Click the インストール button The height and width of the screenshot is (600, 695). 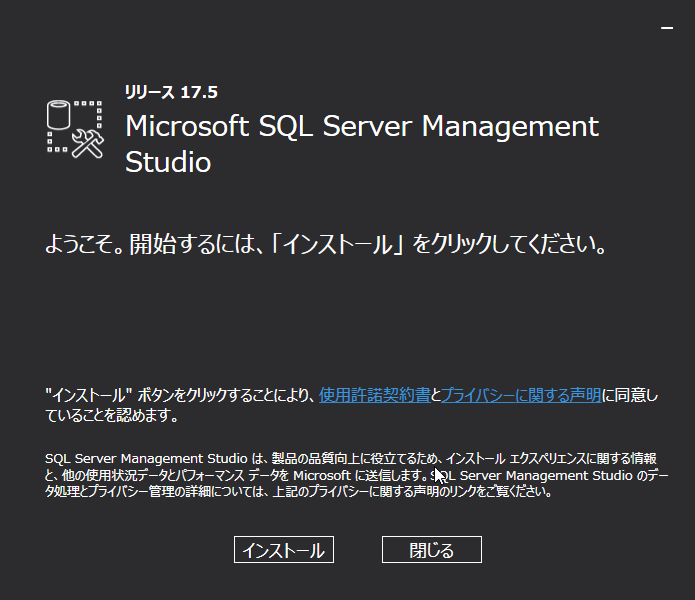[284, 549]
